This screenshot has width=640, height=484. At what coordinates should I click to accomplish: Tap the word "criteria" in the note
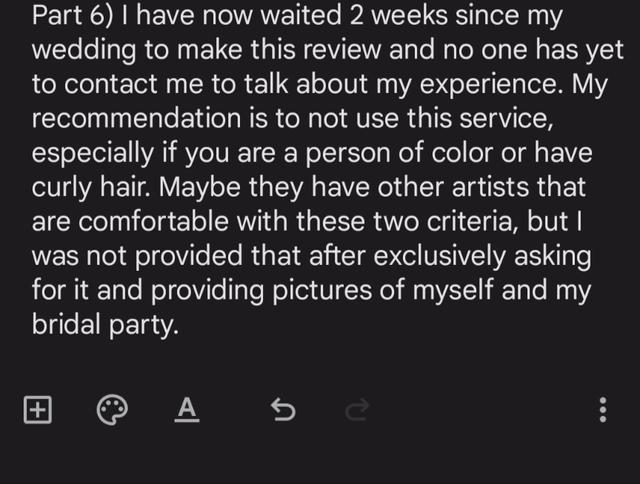pyautogui.click(x=471, y=222)
